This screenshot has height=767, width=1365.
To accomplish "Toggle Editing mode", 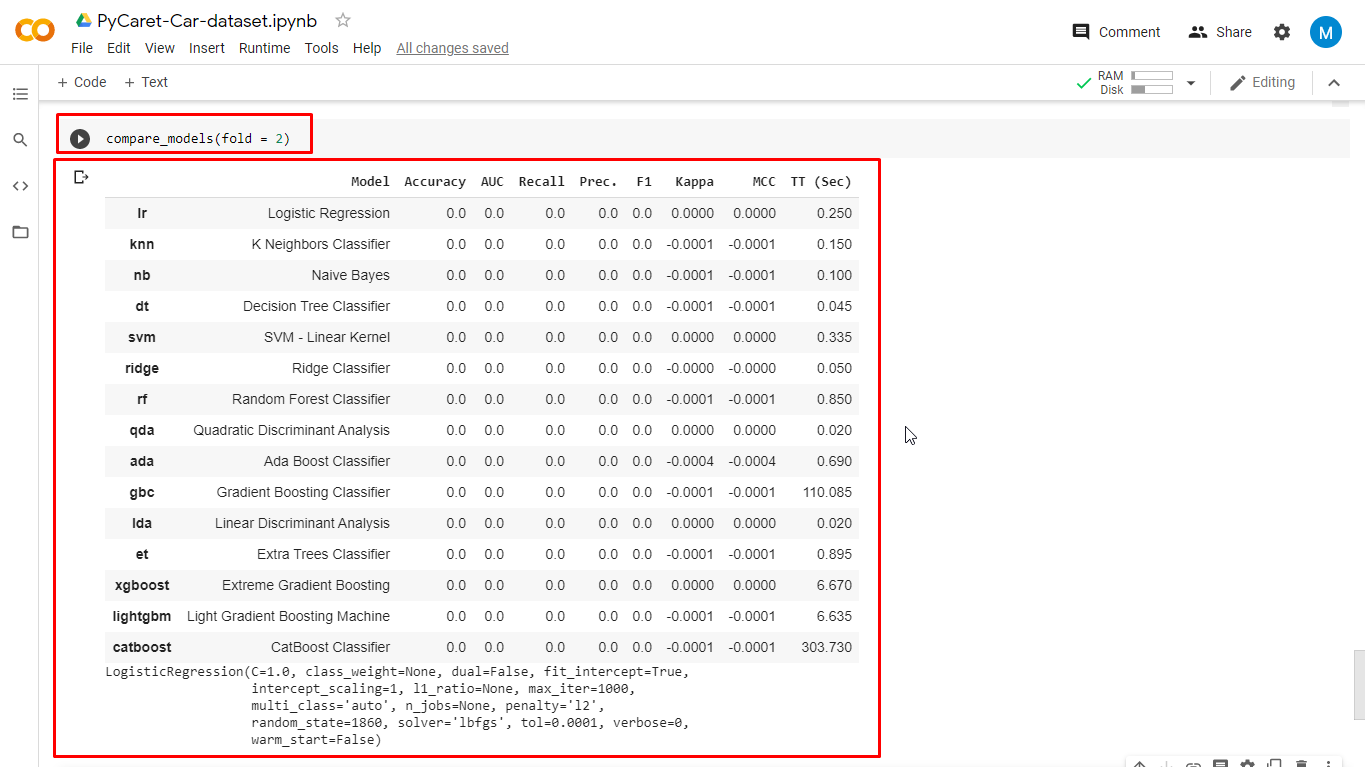I will [1262, 82].
